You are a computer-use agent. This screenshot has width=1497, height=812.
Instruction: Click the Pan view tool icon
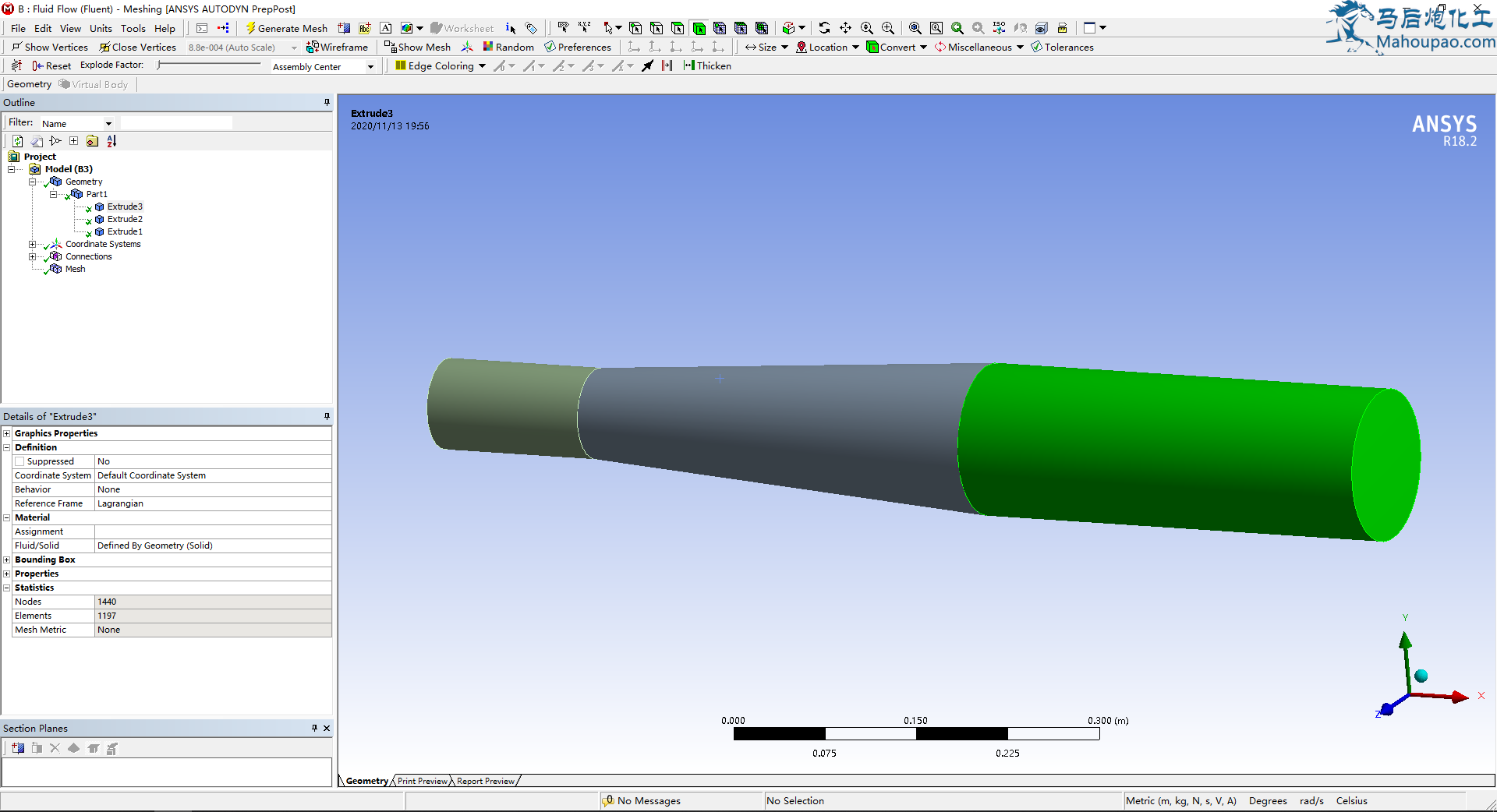tap(845, 28)
